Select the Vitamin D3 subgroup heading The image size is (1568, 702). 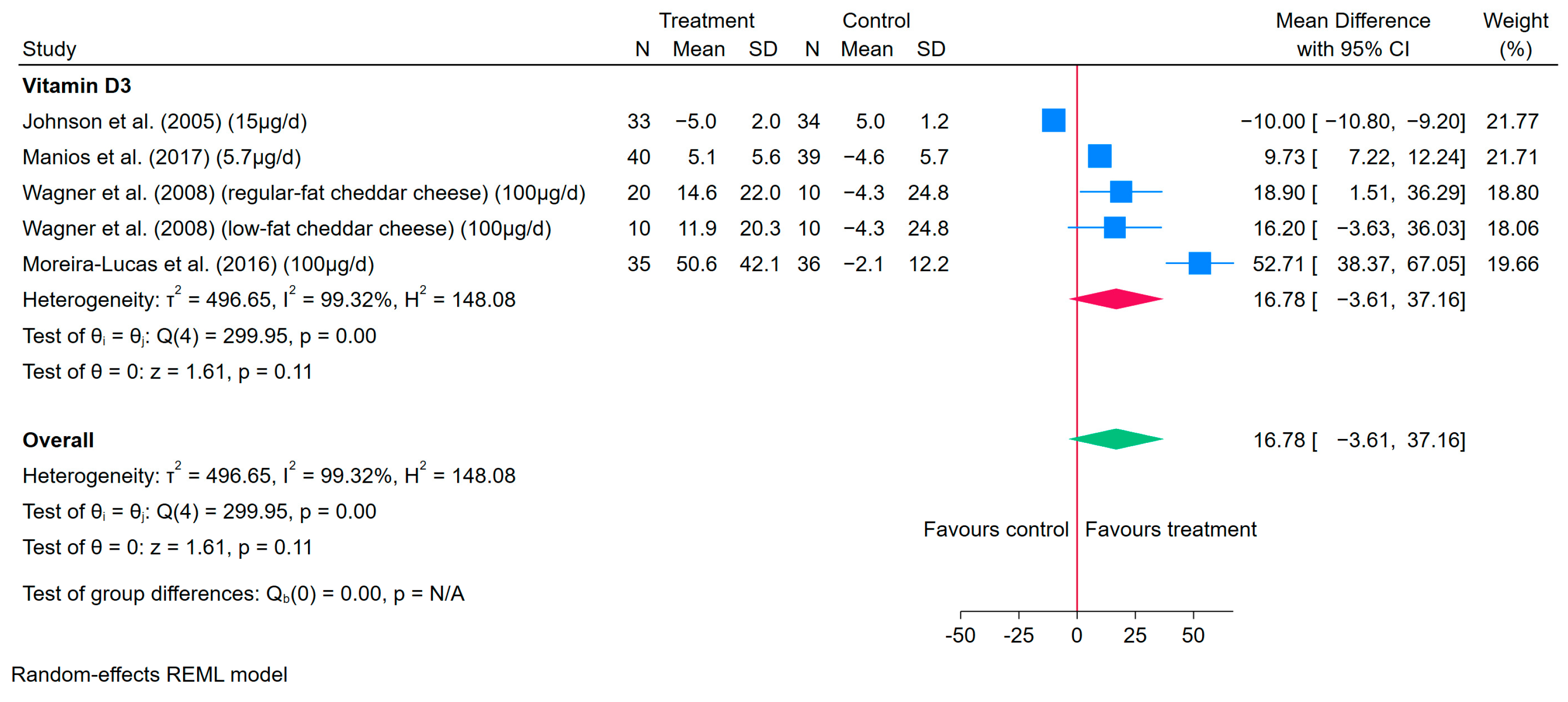point(77,86)
